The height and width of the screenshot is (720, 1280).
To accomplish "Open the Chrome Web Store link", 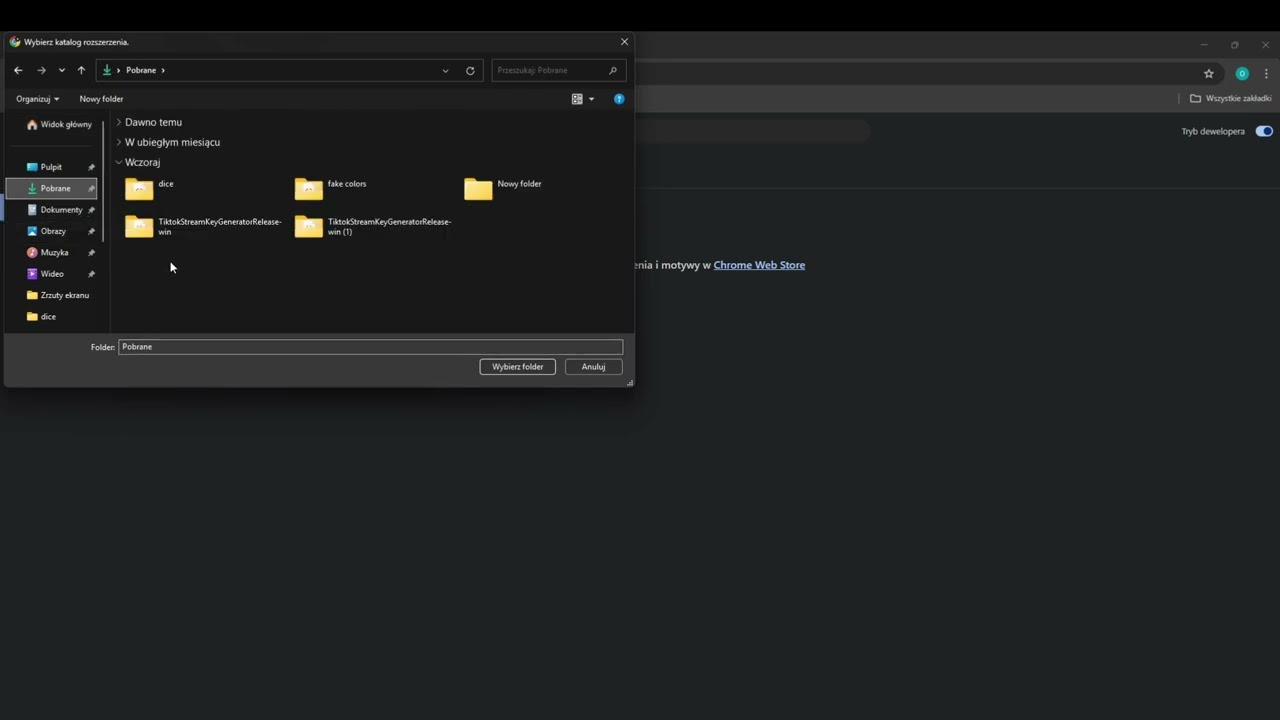I will point(759,265).
